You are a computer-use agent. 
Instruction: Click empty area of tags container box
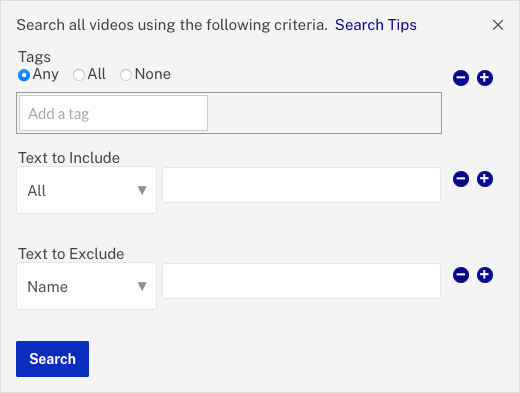pos(324,113)
